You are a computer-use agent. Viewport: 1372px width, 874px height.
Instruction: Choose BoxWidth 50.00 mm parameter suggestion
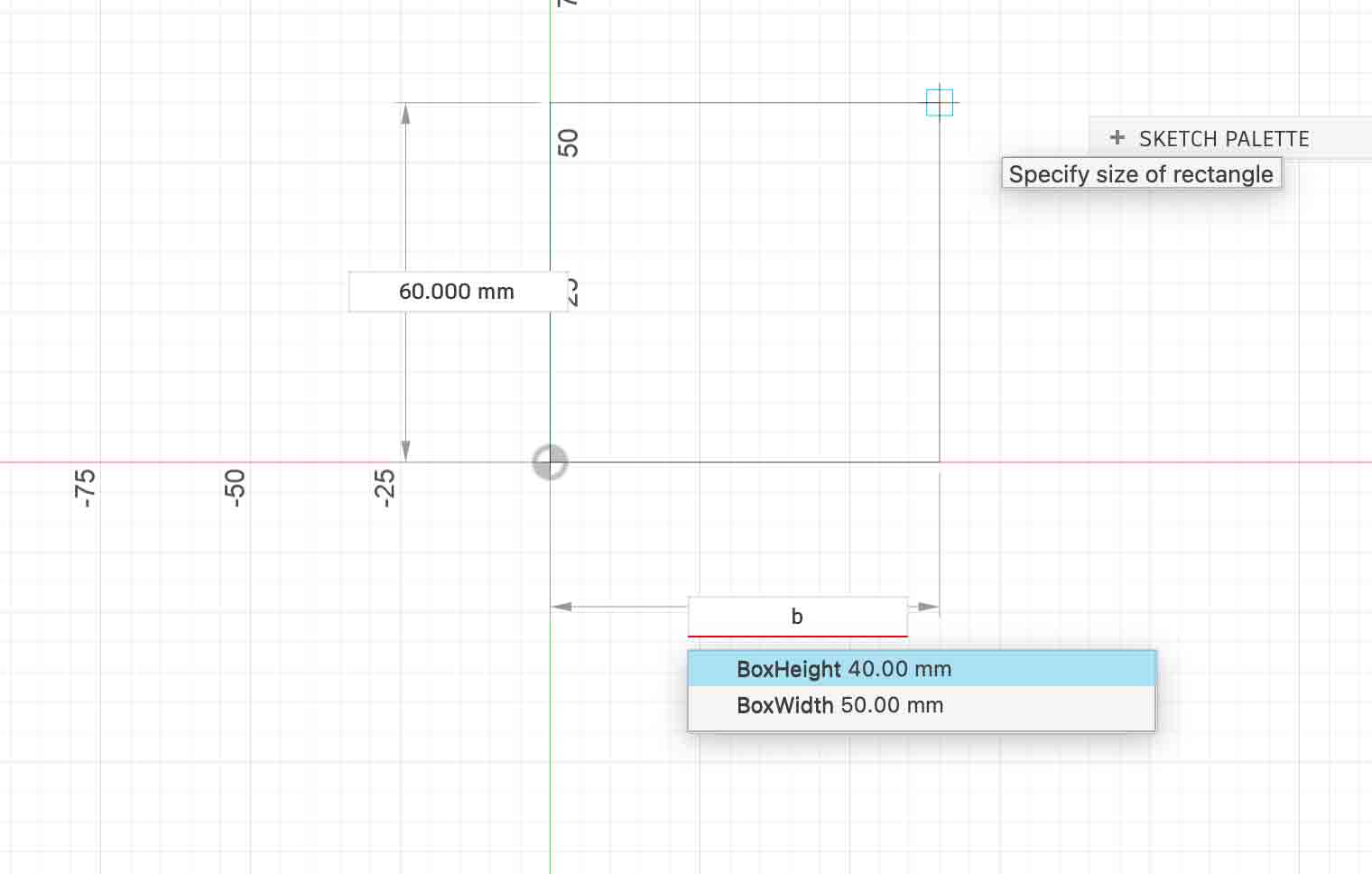922,705
